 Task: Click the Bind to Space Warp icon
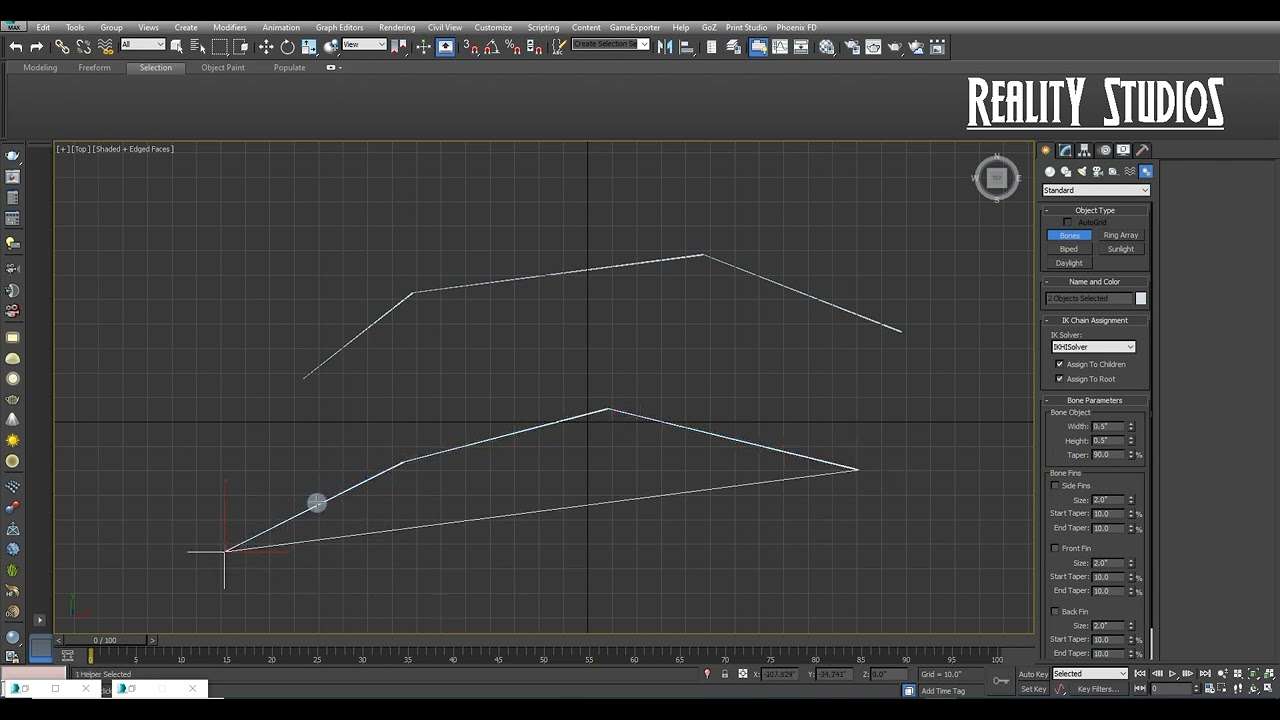tap(106, 47)
